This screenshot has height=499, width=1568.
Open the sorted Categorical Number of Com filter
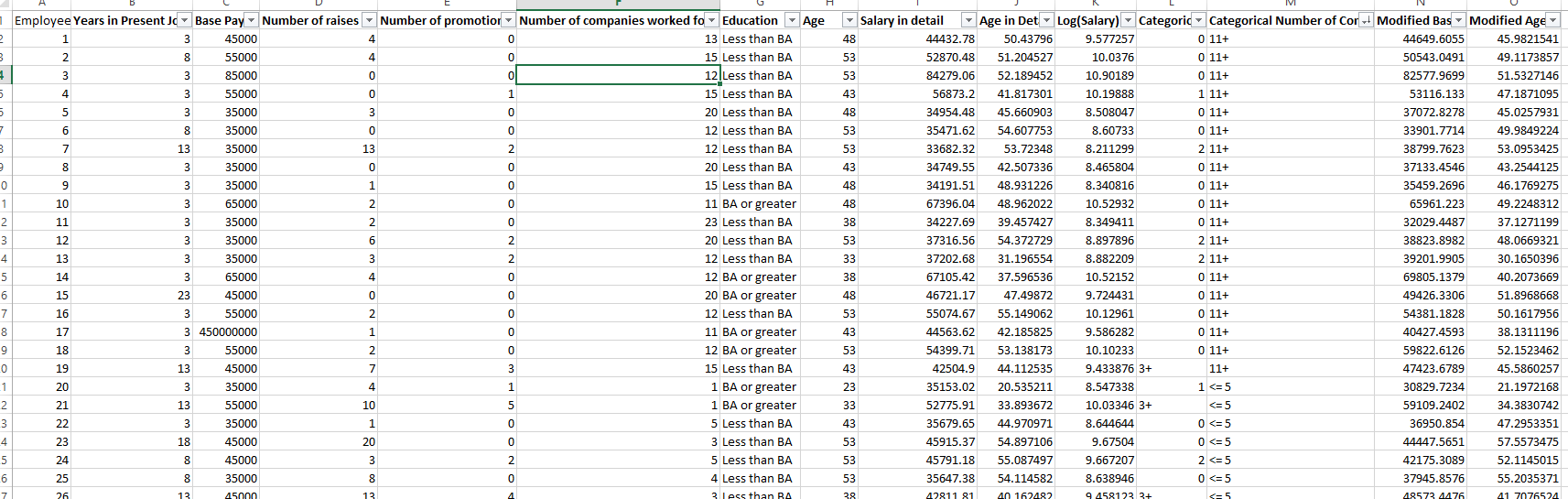click(1367, 20)
